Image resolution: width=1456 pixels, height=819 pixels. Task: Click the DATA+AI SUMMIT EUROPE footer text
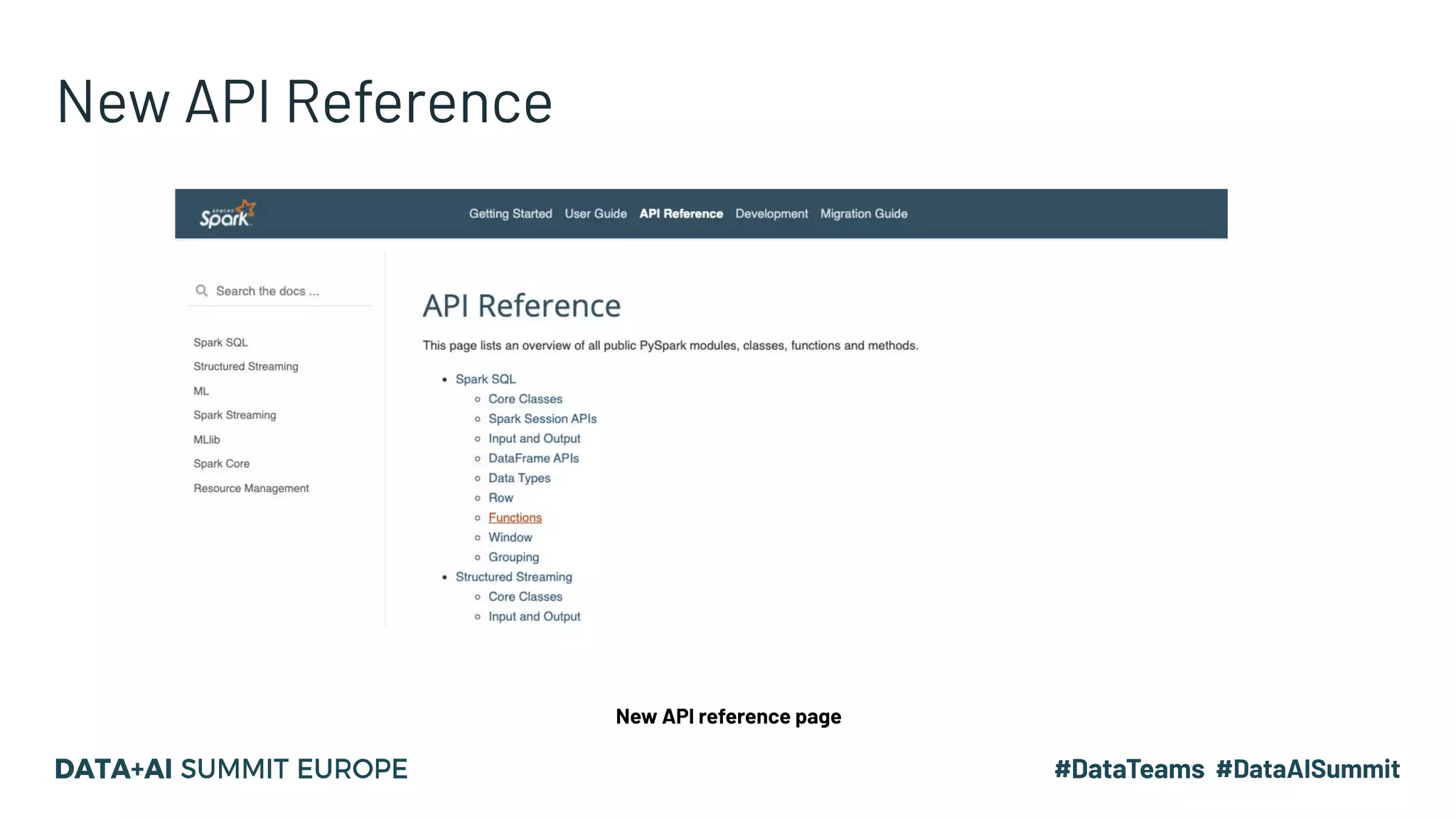point(231,769)
